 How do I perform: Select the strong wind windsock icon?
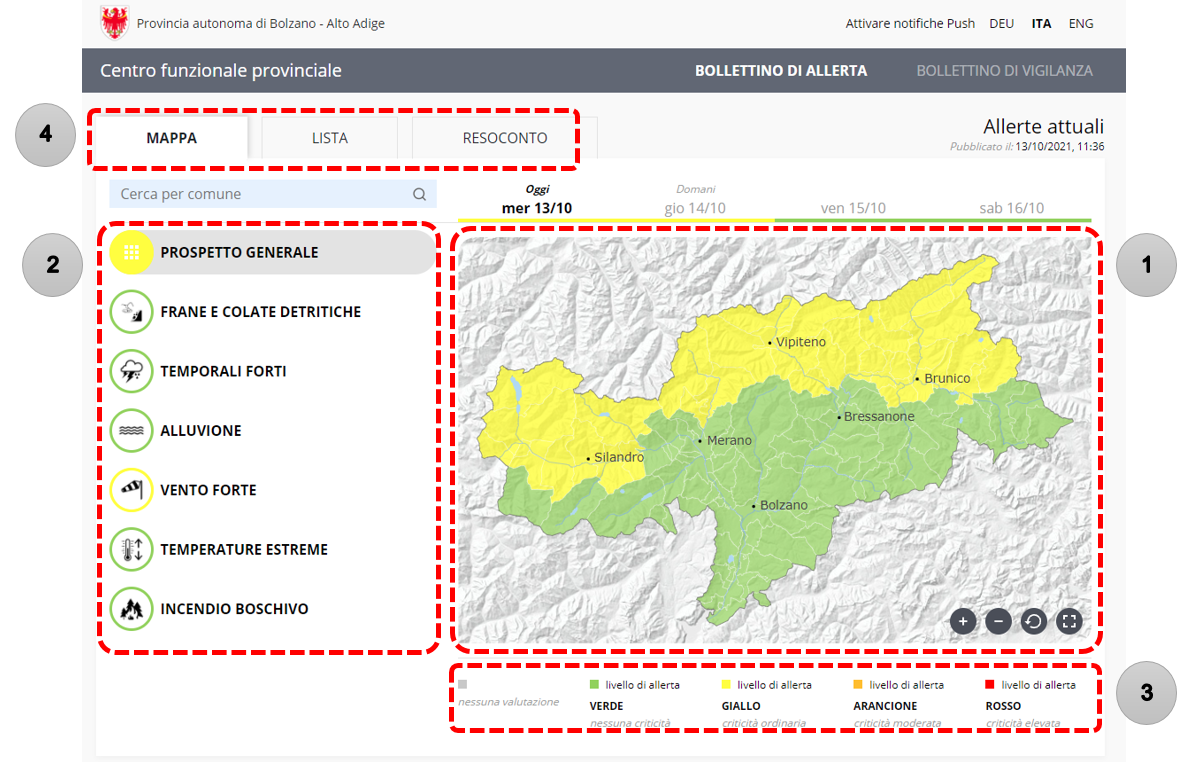coord(131,490)
